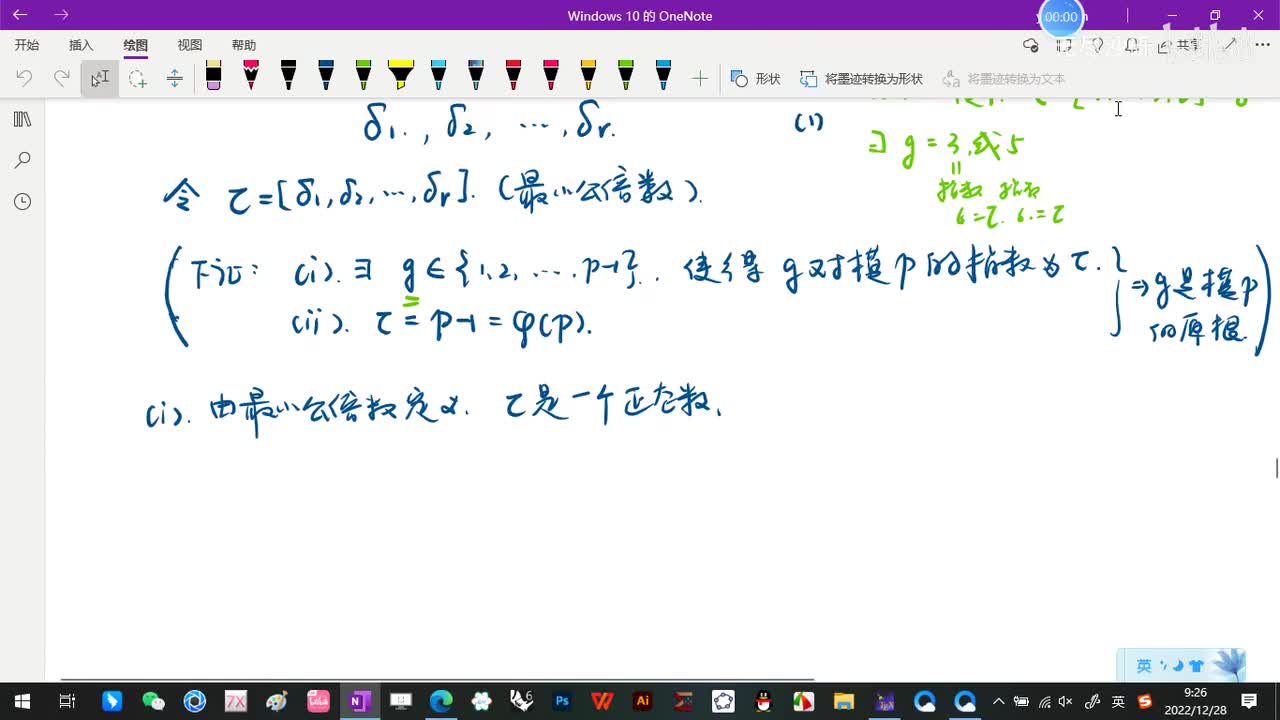This screenshot has height=720, width=1280.
Task: Undo the last ink stroke
Action: click(24, 78)
